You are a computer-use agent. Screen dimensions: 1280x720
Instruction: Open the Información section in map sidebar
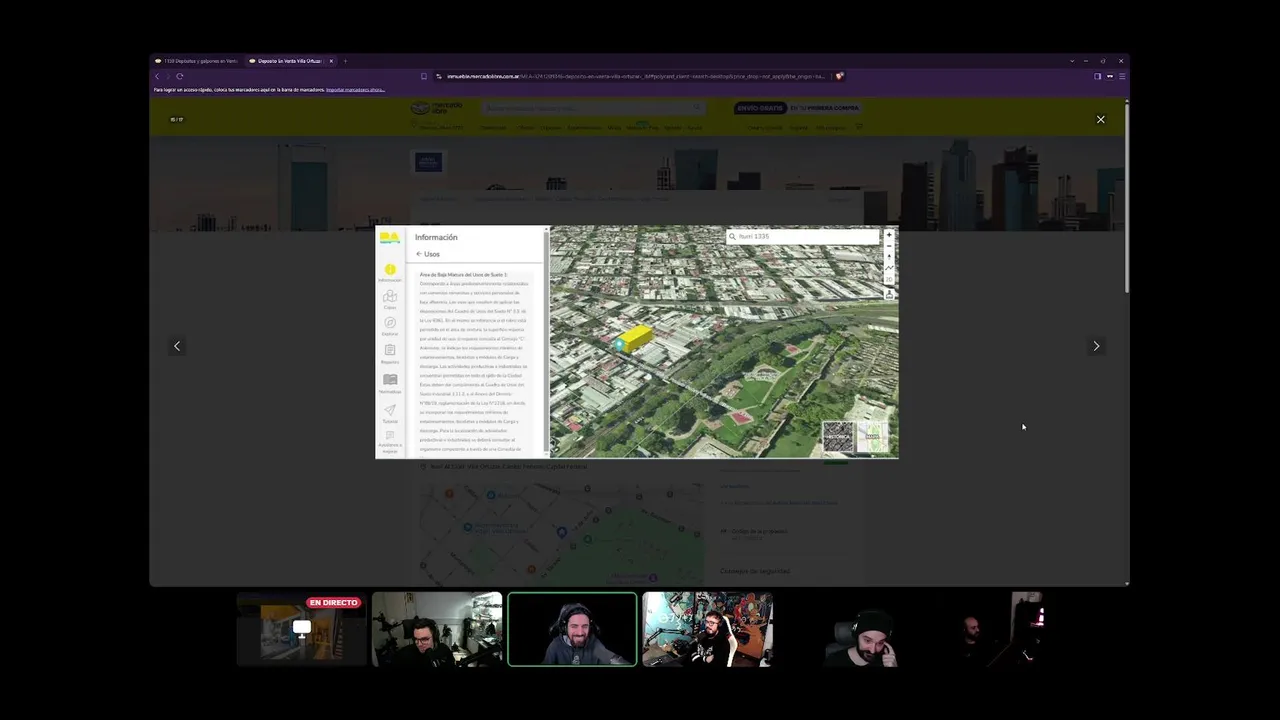[390, 272]
